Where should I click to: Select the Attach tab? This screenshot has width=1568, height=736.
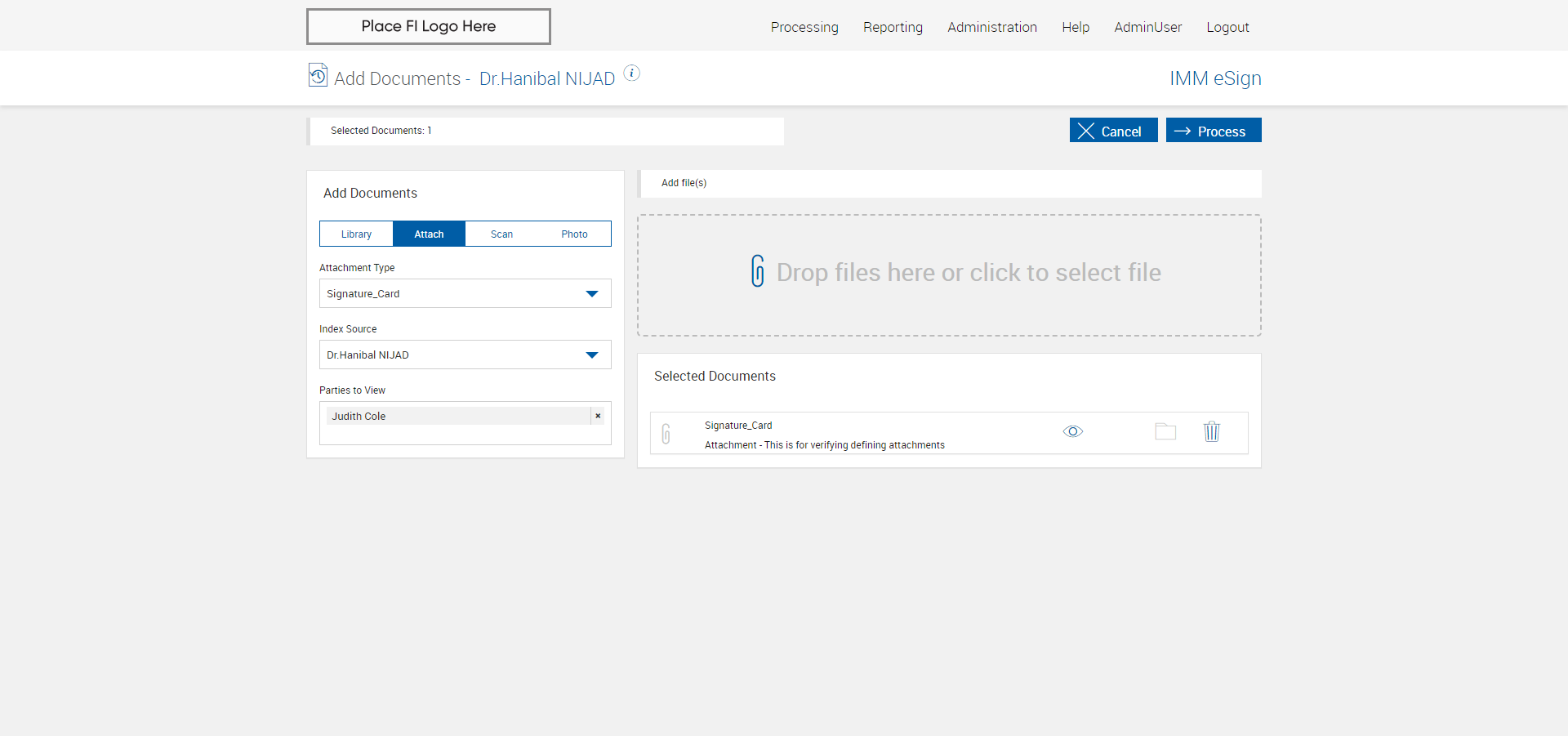(x=429, y=234)
